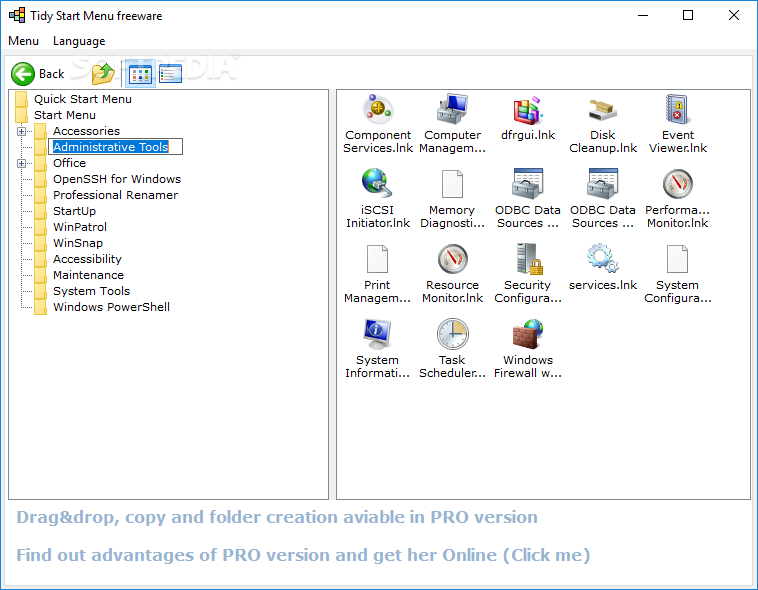Select OpenSSH for Windows folder
Viewport: 758px width, 590px height.
point(117,179)
